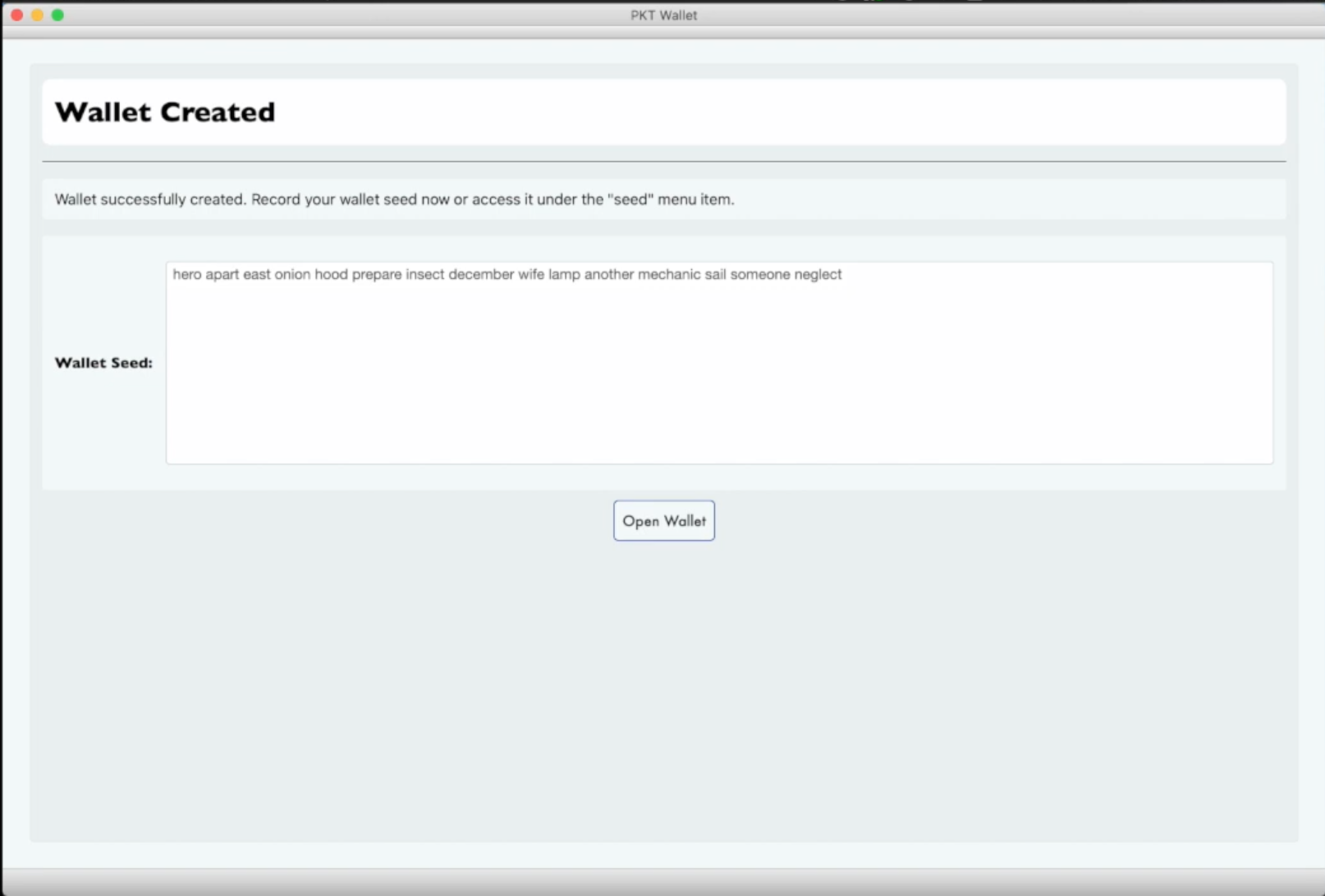Click the Wallet Seed field label

tap(103, 362)
